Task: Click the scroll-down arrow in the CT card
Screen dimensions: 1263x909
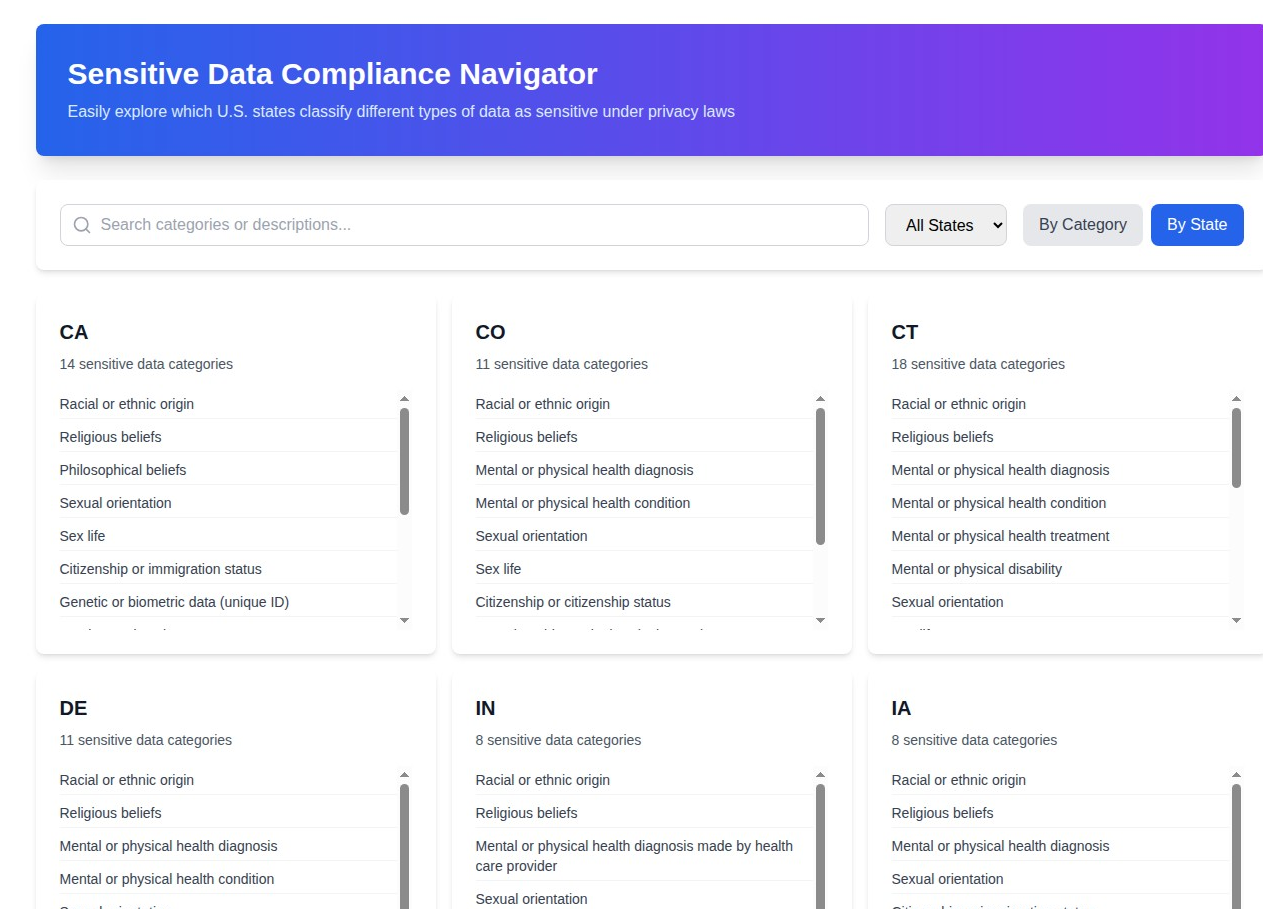Action: click(1236, 620)
